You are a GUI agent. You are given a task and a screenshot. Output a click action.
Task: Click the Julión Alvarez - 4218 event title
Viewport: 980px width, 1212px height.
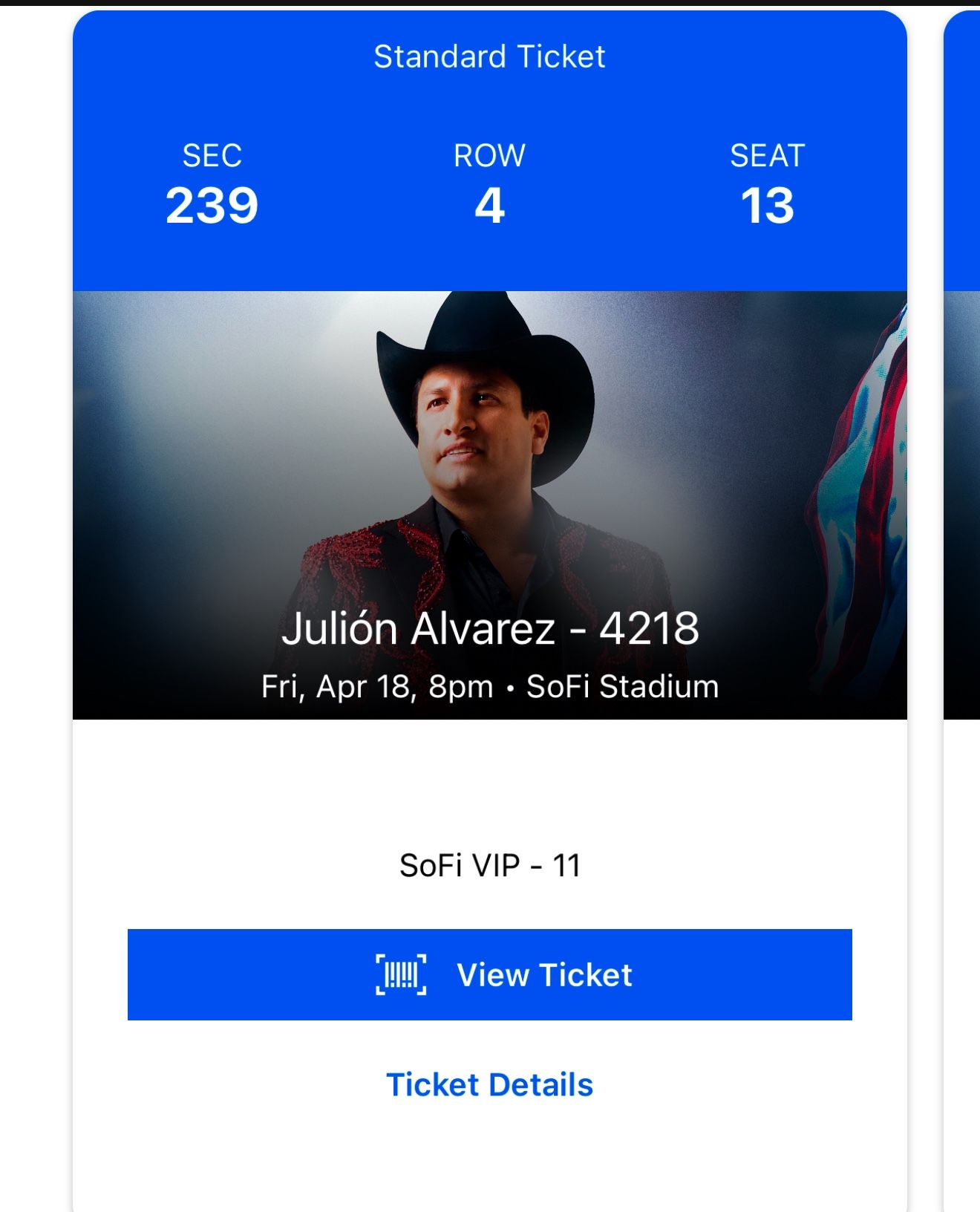click(490, 628)
